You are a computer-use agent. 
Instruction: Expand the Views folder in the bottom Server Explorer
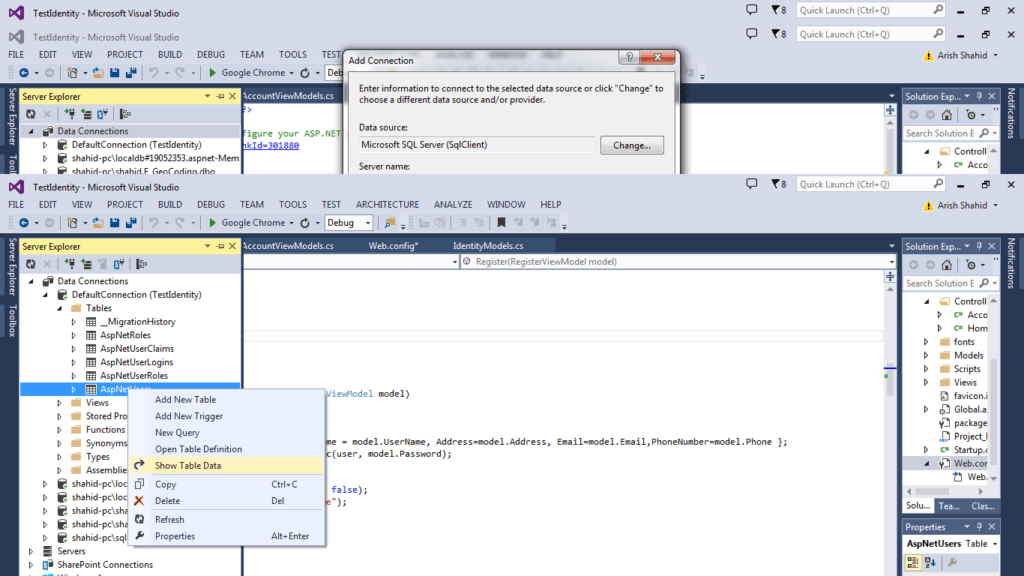click(x=59, y=403)
